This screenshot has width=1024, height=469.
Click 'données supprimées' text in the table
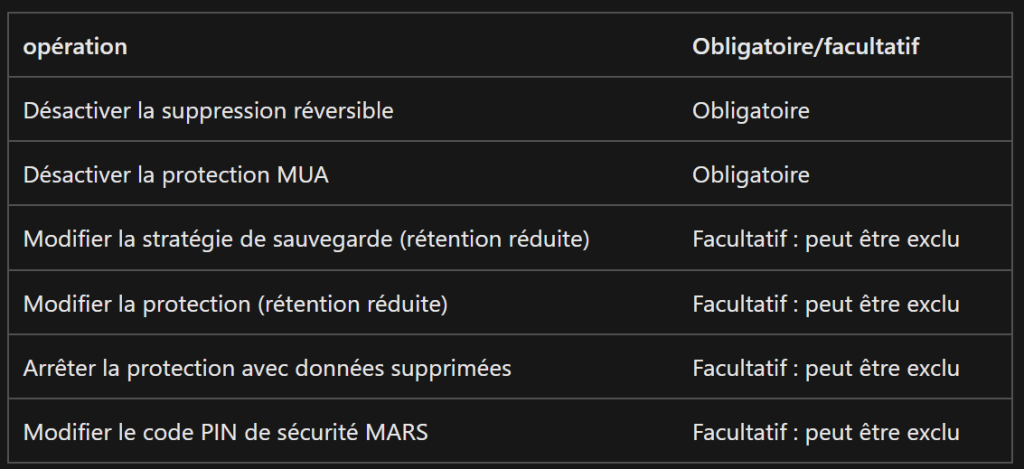tap(403, 368)
